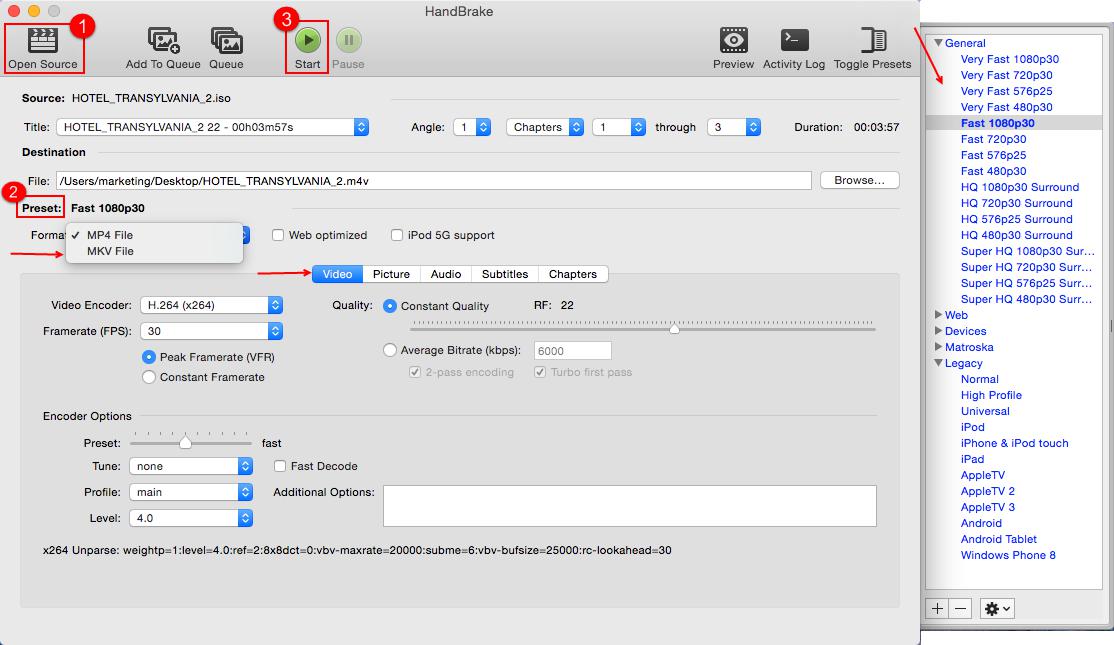Select the High Profile legacy preset

991,395
